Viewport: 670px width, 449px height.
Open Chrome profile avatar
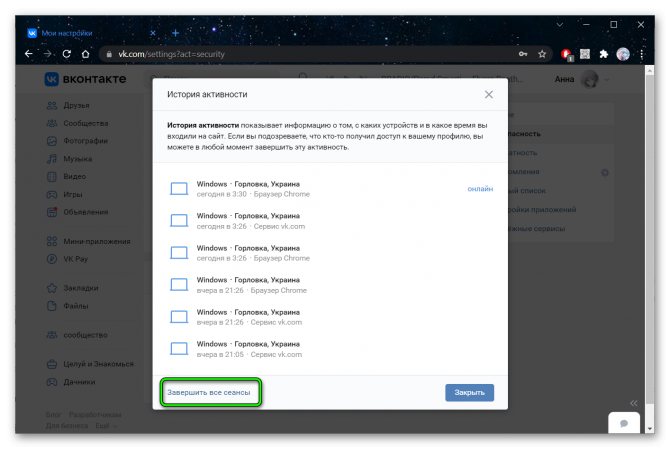tap(623, 54)
